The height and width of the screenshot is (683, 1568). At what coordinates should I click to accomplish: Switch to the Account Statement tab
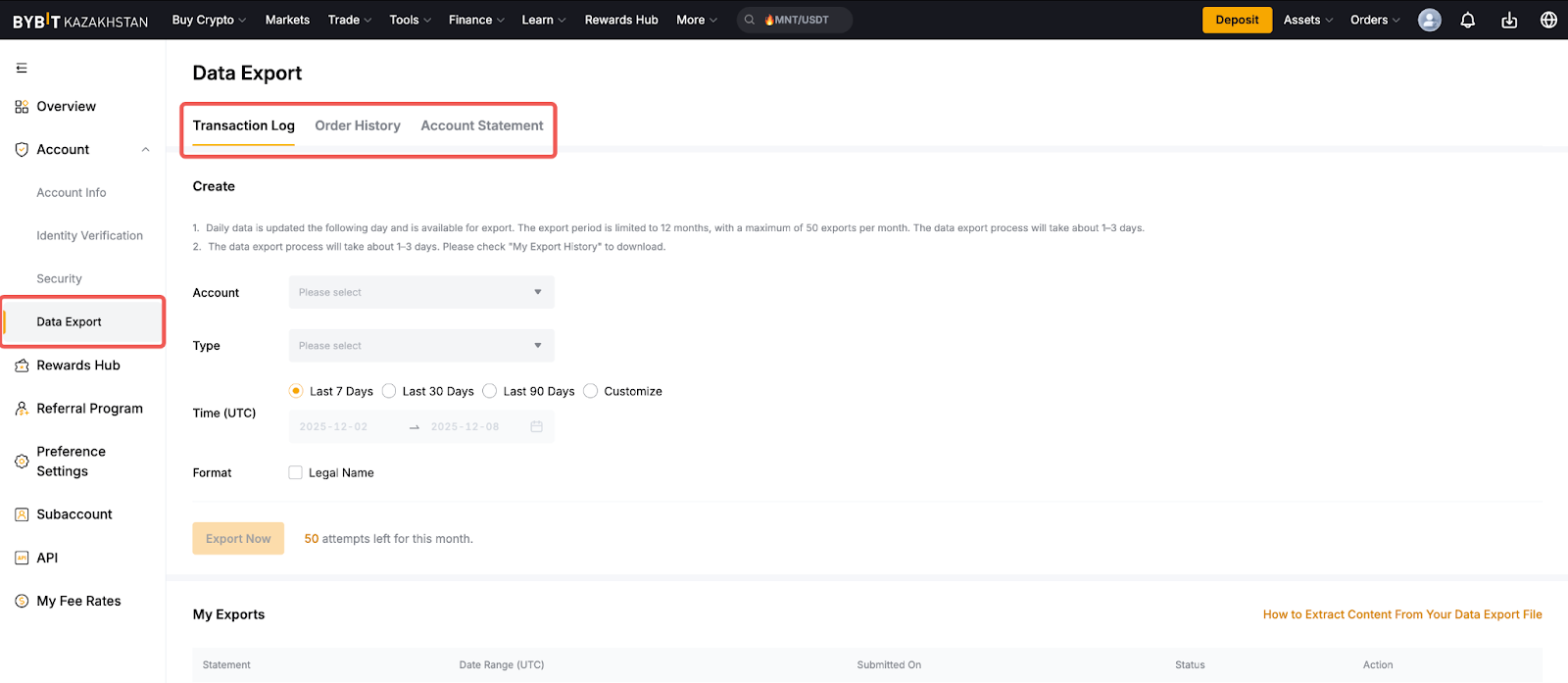point(481,126)
